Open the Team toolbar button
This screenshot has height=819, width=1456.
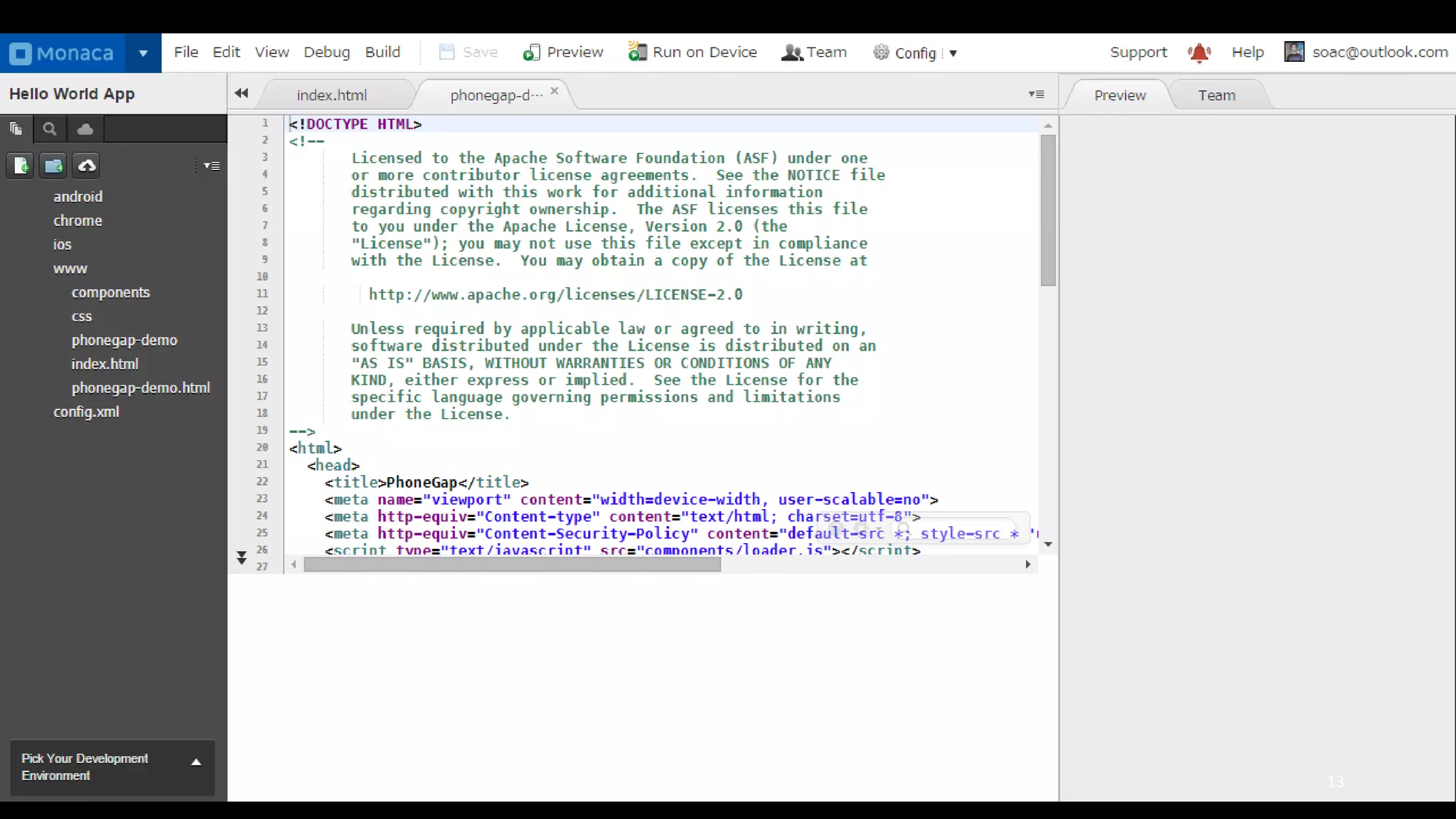coord(814,53)
